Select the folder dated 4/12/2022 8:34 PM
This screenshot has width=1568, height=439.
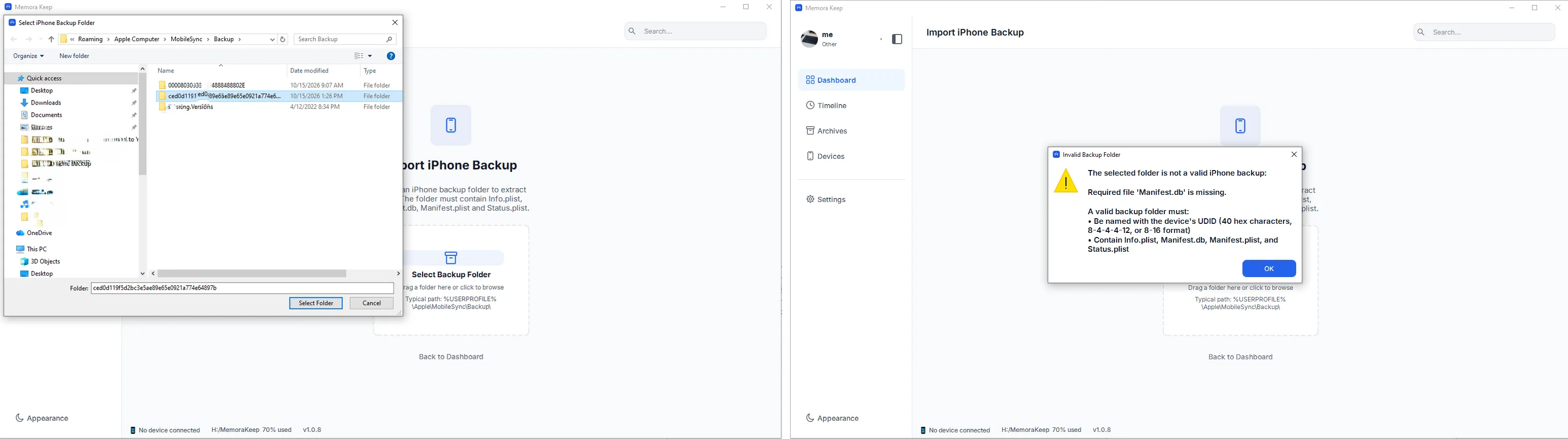pos(279,107)
